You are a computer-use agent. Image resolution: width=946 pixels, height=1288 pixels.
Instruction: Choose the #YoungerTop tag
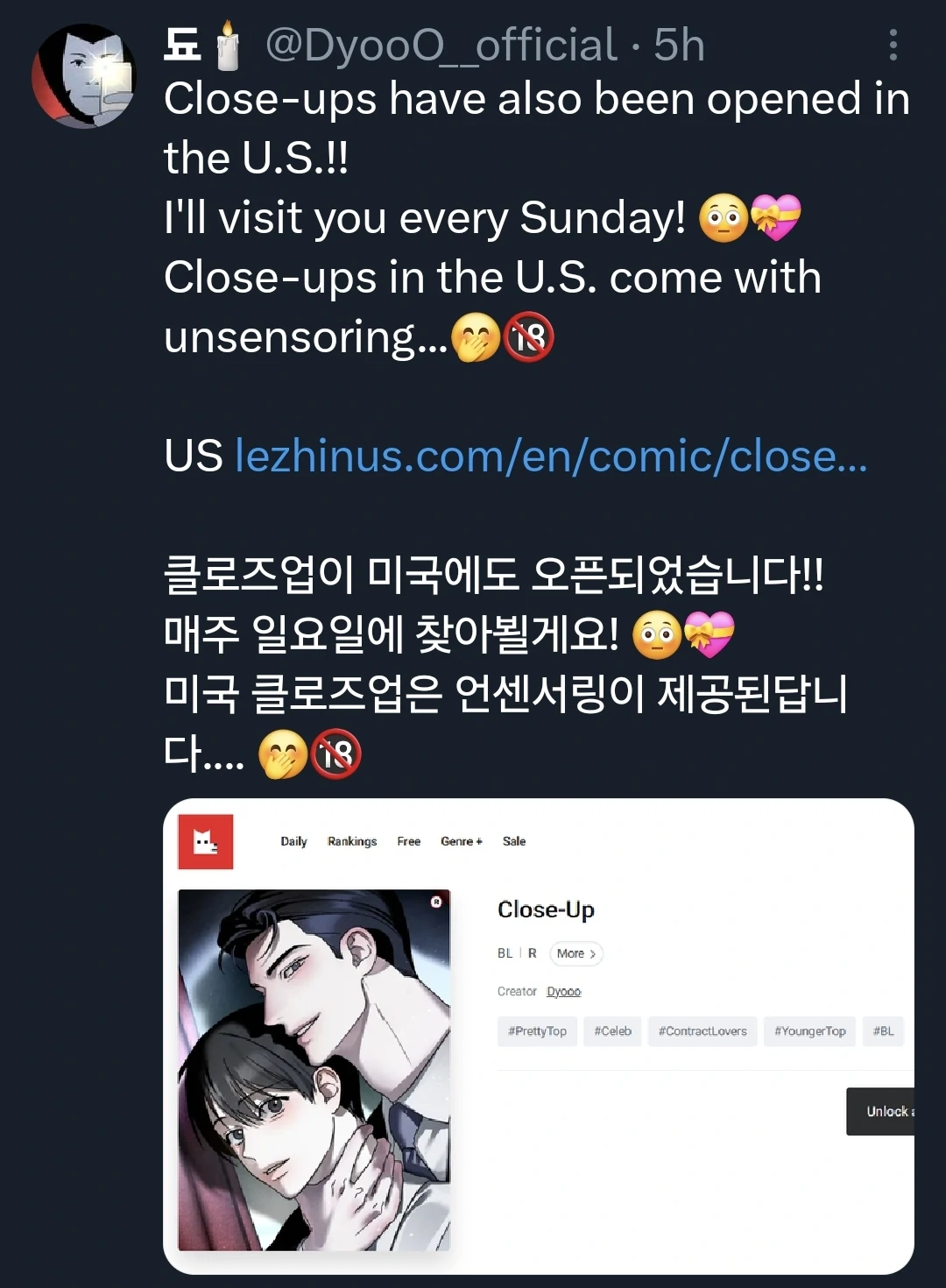click(x=810, y=1031)
